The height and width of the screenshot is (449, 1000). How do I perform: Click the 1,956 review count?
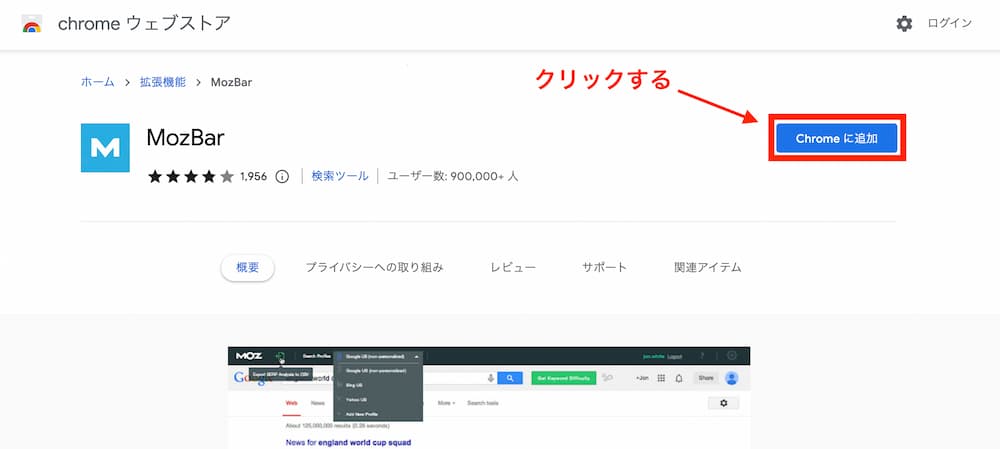pyautogui.click(x=253, y=177)
